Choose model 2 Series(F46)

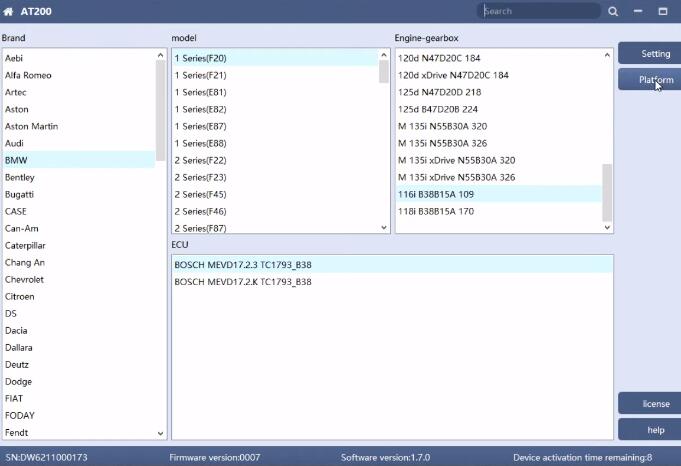pos(275,211)
